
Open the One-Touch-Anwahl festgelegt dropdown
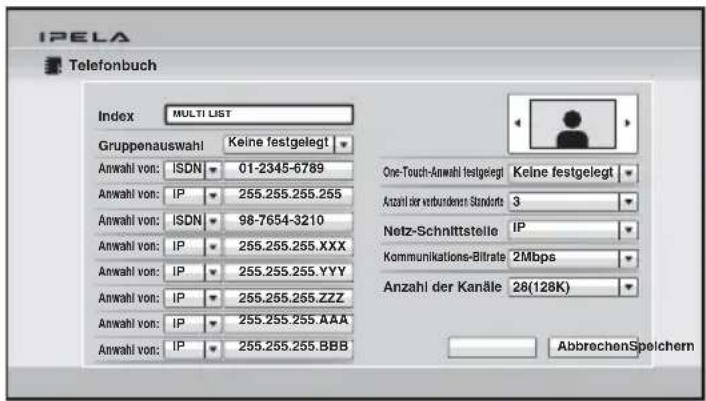click(573, 173)
